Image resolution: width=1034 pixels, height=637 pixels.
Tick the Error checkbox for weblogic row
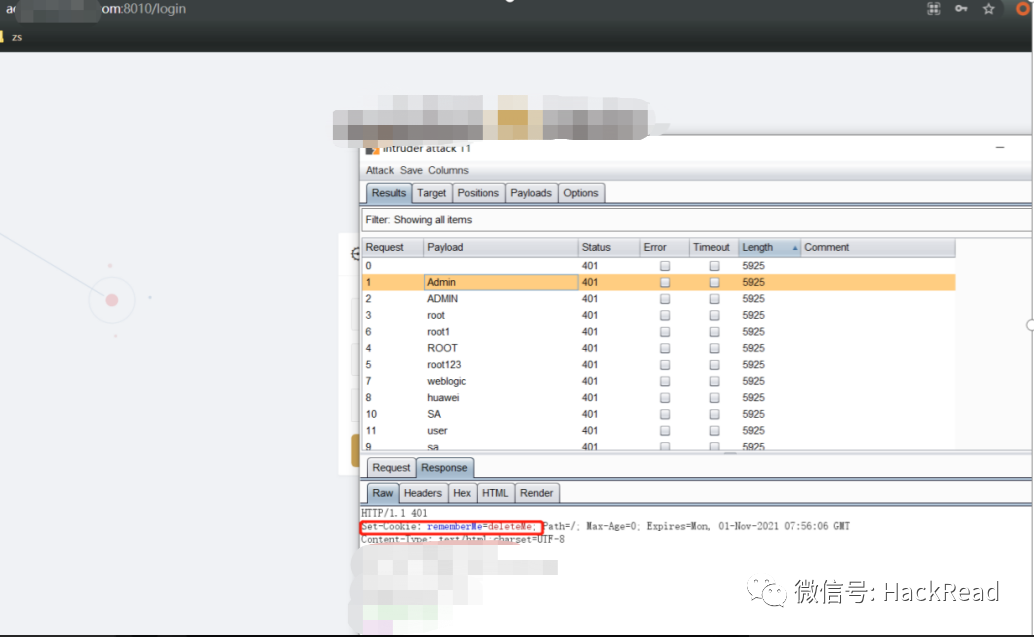(x=665, y=382)
